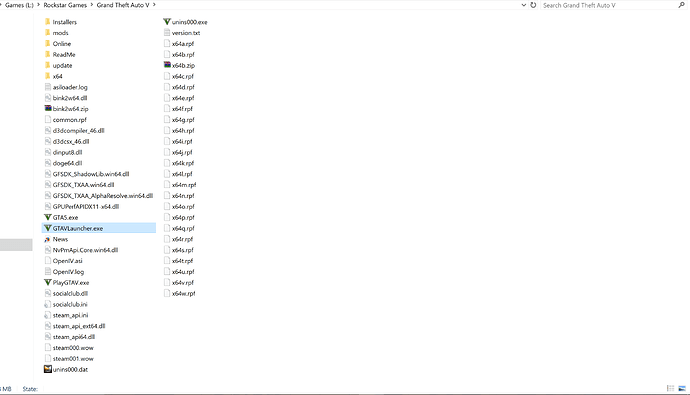Select the x64e.rpf file
The height and width of the screenshot is (395, 690).
(x=183, y=98)
